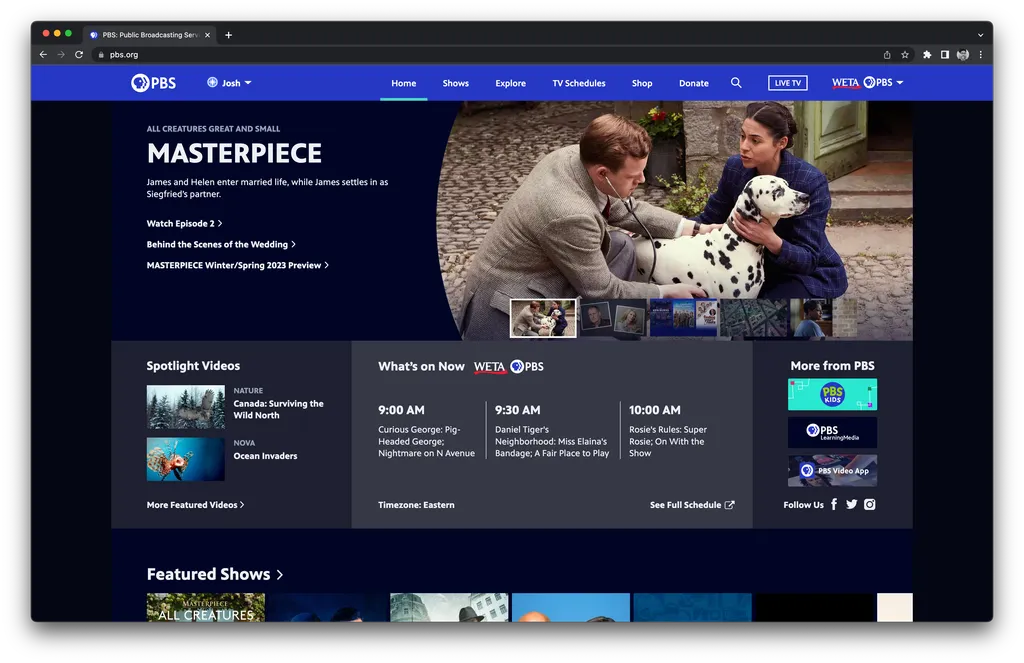Click the WETA PBS logo in What's on Now
The width and height of the screenshot is (1024, 663).
coord(509,366)
